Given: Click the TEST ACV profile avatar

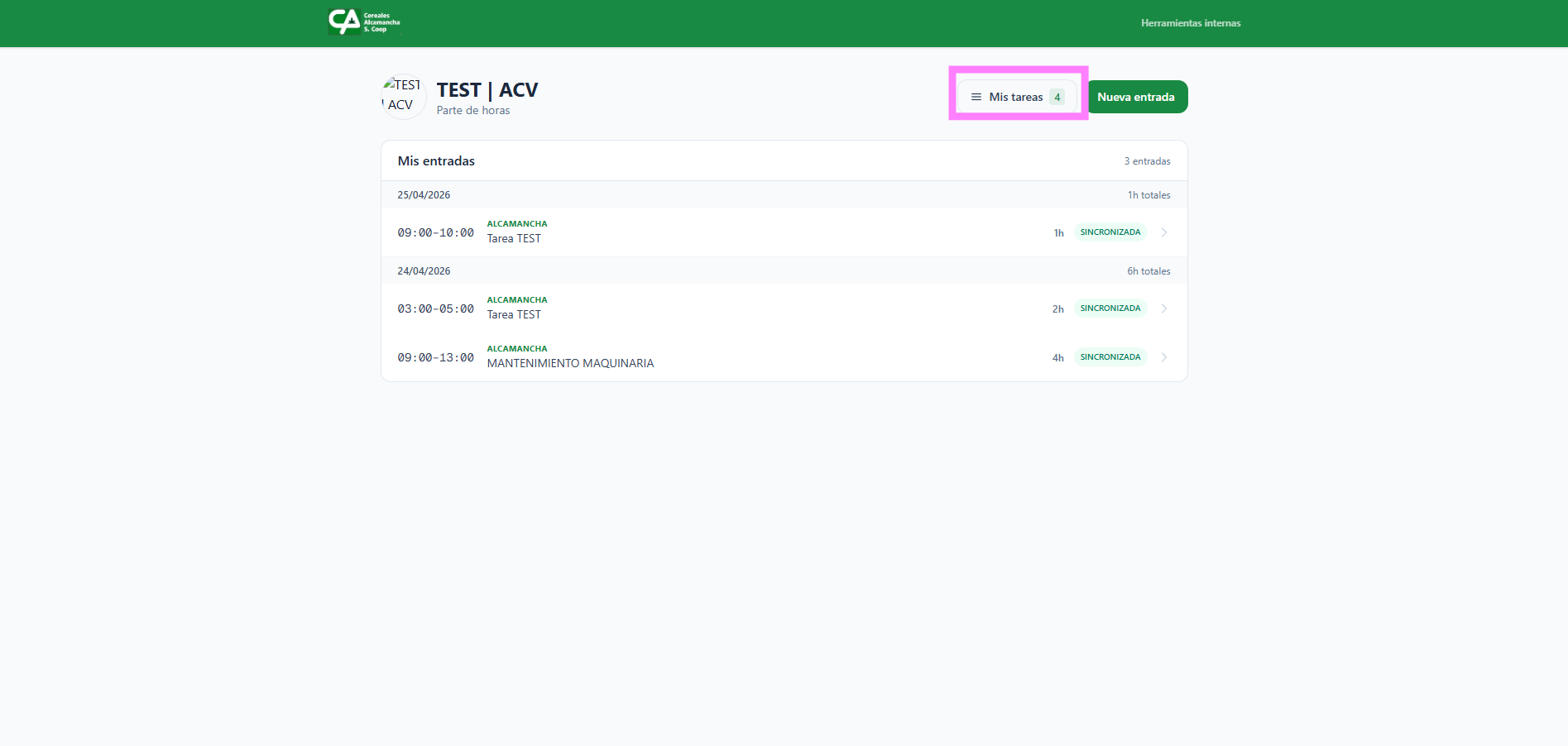Looking at the screenshot, I should tap(403, 96).
